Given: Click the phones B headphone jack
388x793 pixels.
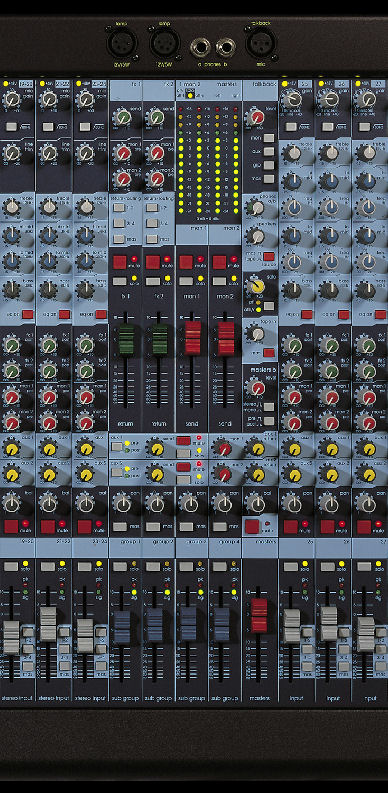Looking at the screenshot, I should point(225,49).
